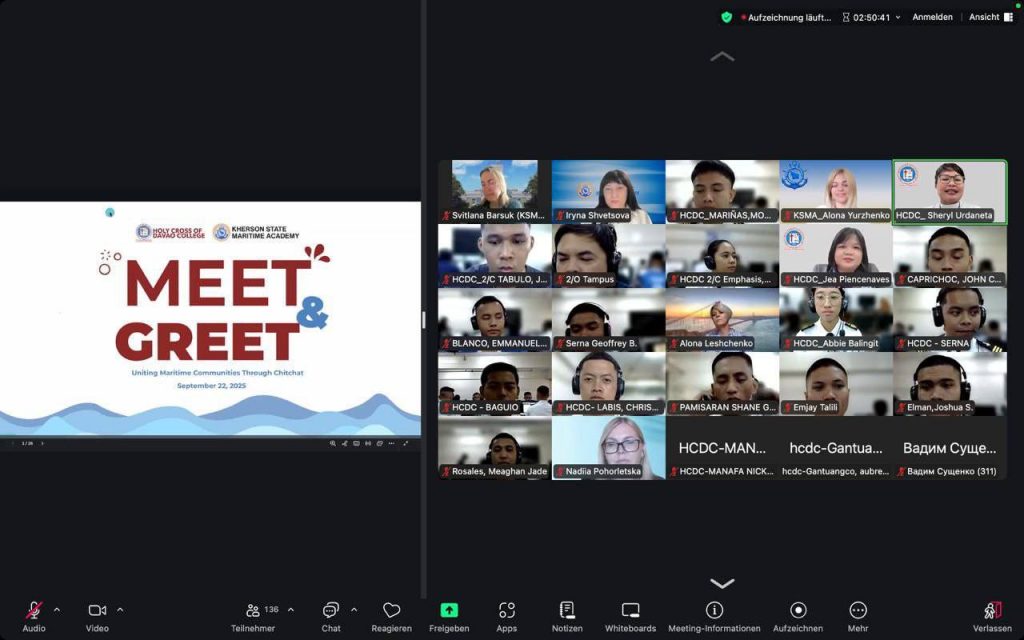This screenshot has width=1024, height=640.
Task: Expand video options arrow next to Video
Action: point(120,610)
